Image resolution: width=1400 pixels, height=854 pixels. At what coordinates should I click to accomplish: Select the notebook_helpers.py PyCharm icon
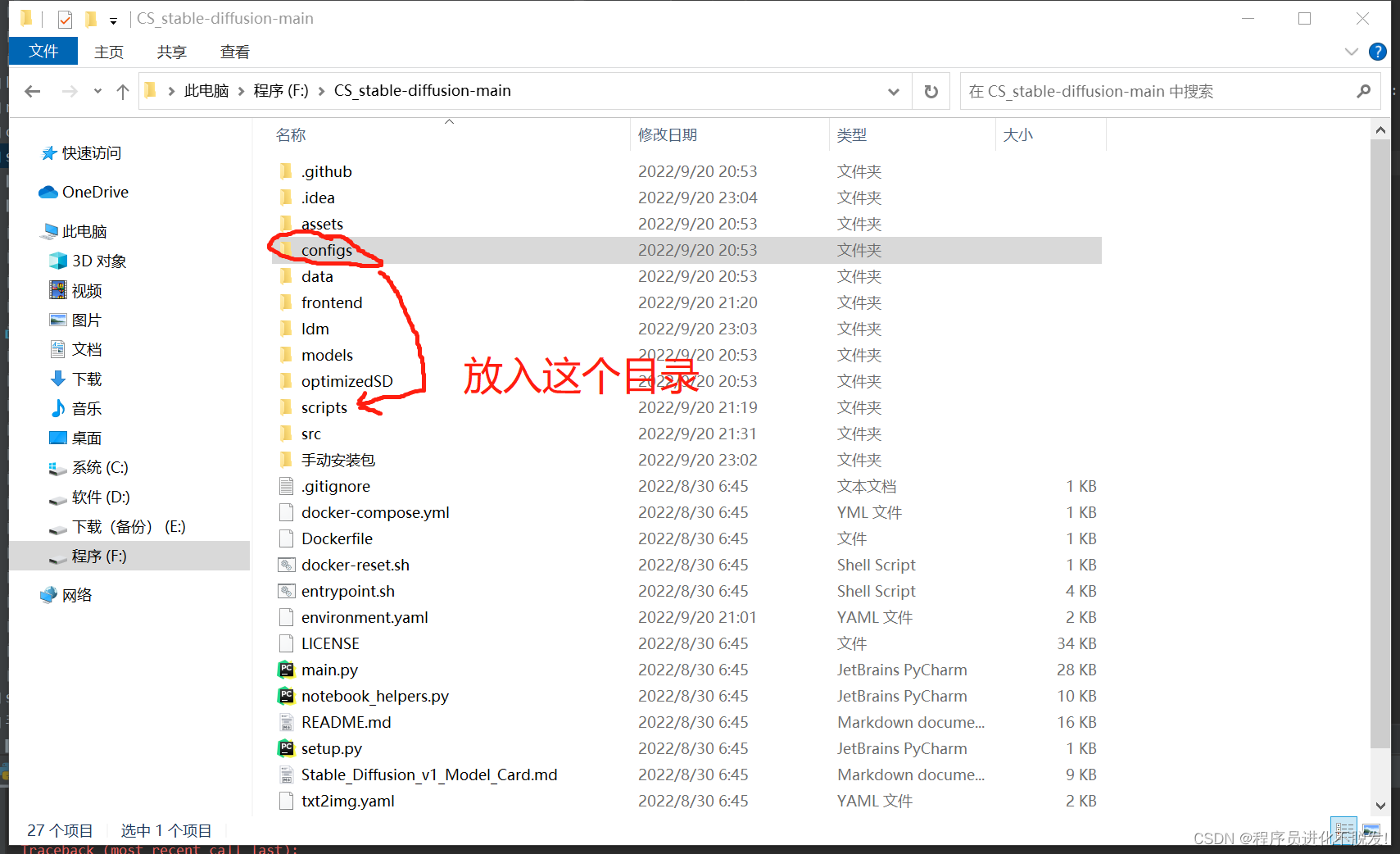[x=286, y=696]
